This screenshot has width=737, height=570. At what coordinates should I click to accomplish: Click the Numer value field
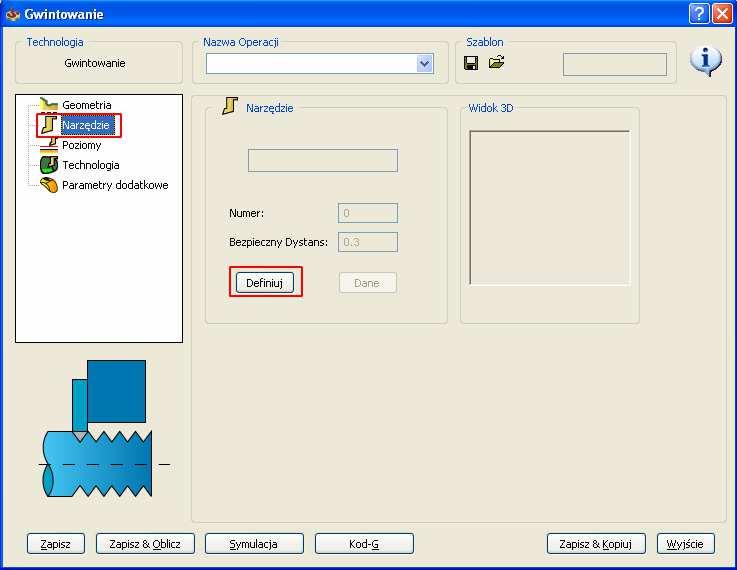pos(368,213)
